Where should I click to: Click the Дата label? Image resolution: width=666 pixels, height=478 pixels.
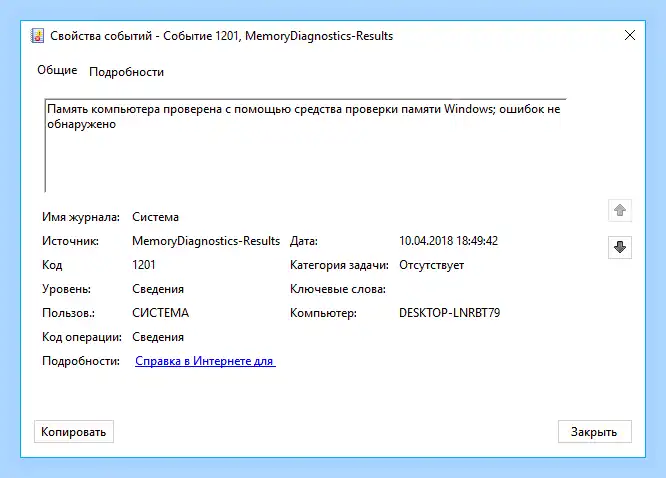point(304,241)
